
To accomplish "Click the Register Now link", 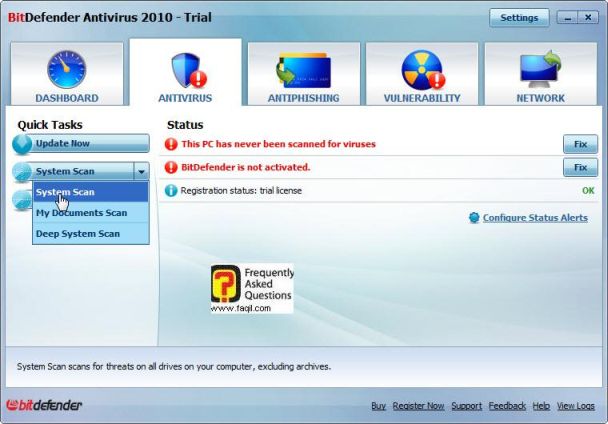I will 418,406.
